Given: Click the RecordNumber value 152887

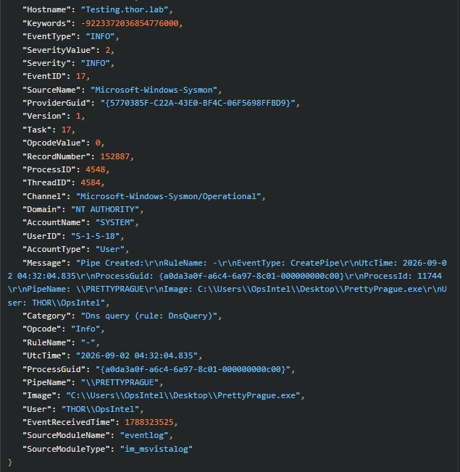Looking at the screenshot, I should click(x=115, y=156).
